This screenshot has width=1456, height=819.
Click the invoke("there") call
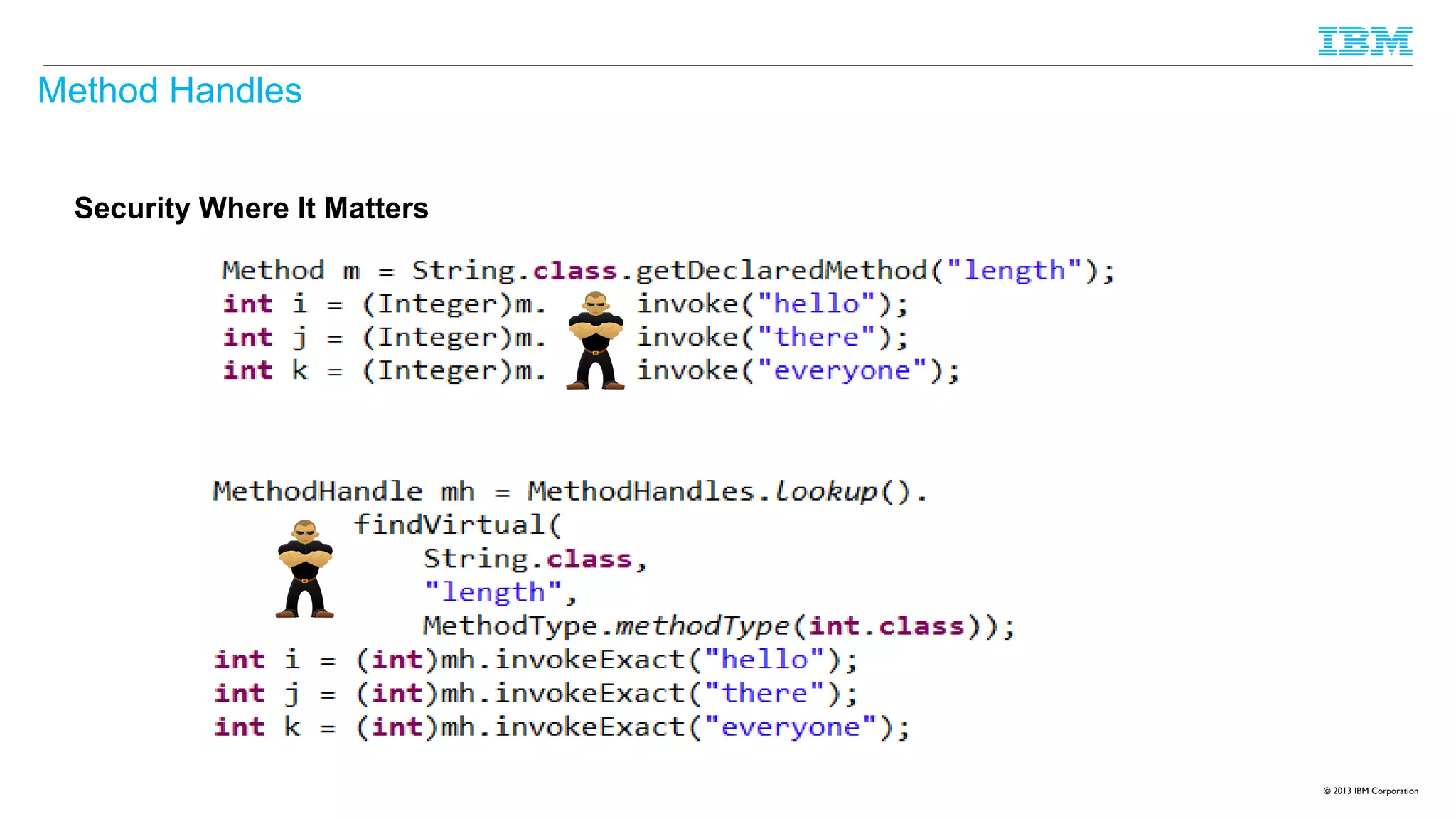pyautogui.click(x=773, y=338)
